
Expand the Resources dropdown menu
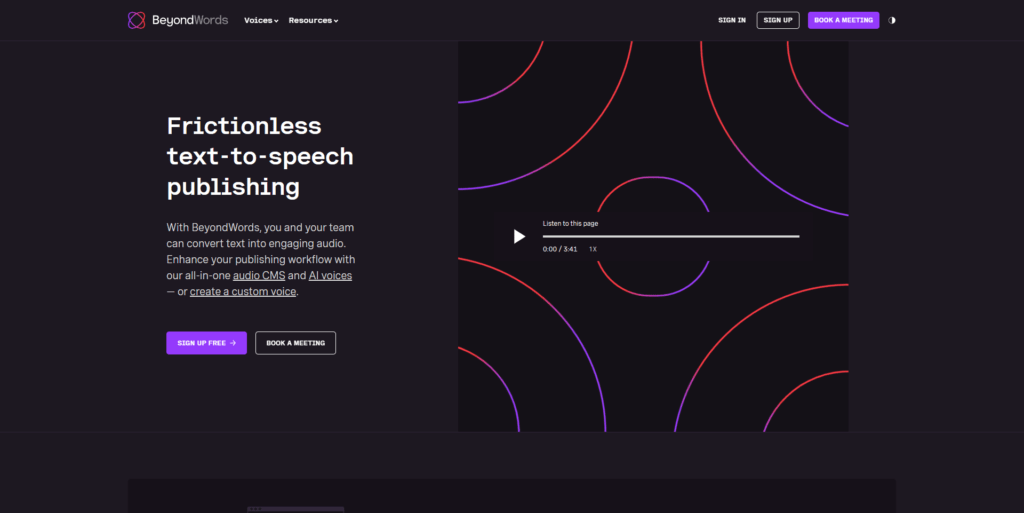(x=313, y=20)
